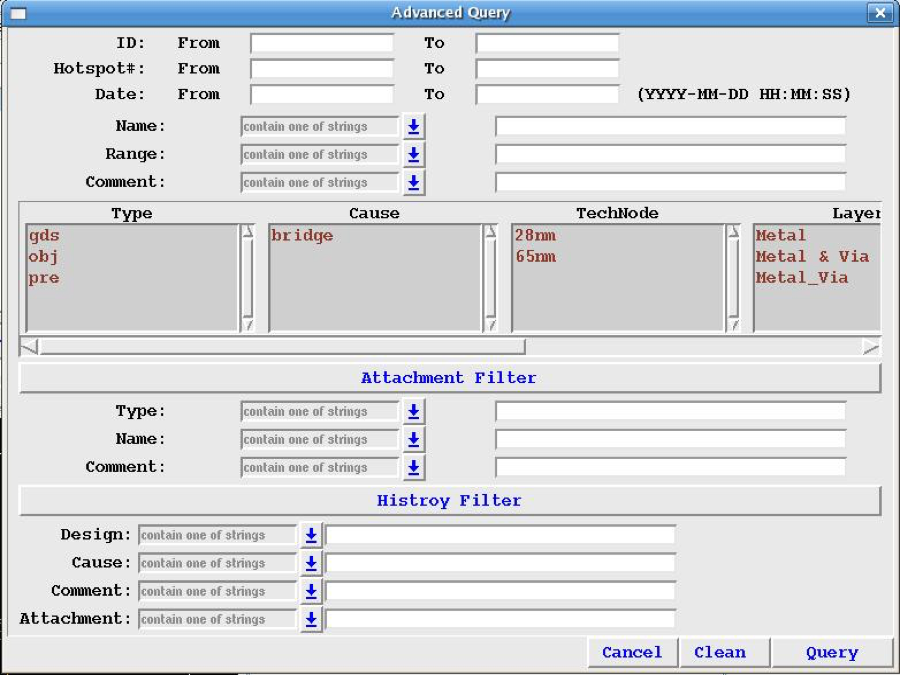The width and height of the screenshot is (900, 675).
Task: Click the Attachment Filter section button
Action: tap(449, 378)
